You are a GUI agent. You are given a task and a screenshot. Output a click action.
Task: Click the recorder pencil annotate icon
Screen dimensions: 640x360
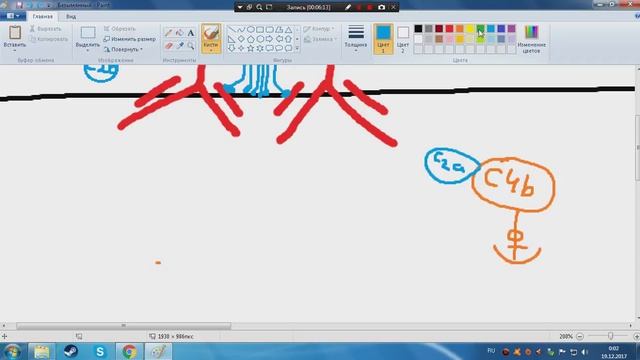coord(347,7)
